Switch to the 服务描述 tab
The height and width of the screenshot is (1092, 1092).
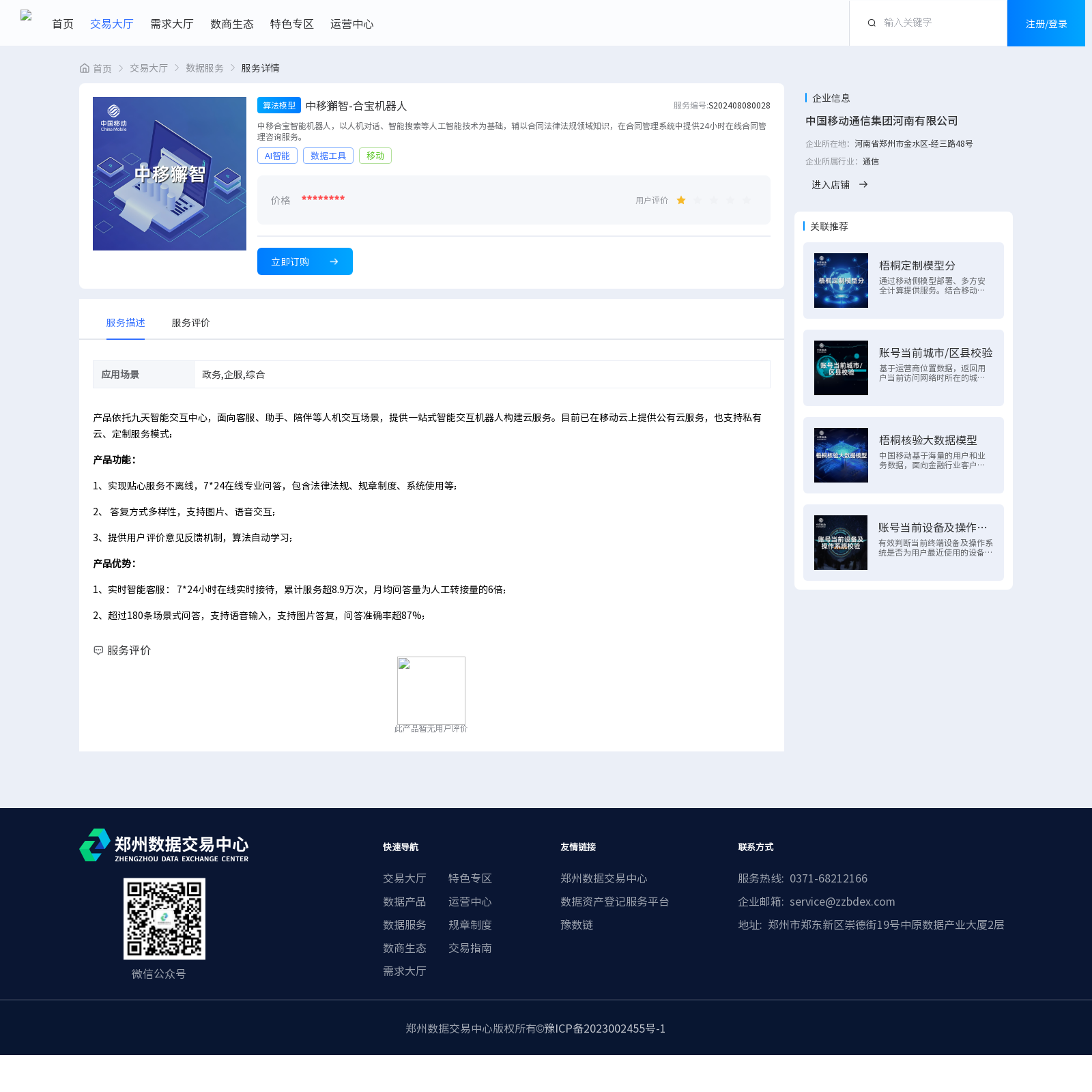pyautogui.click(x=126, y=323)
